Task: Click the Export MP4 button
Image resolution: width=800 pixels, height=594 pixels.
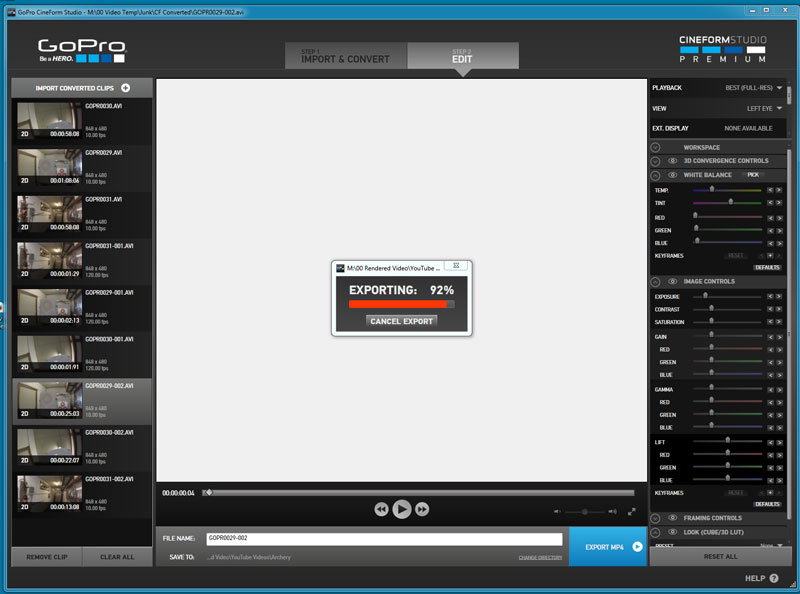Action: tap(608, 547)
